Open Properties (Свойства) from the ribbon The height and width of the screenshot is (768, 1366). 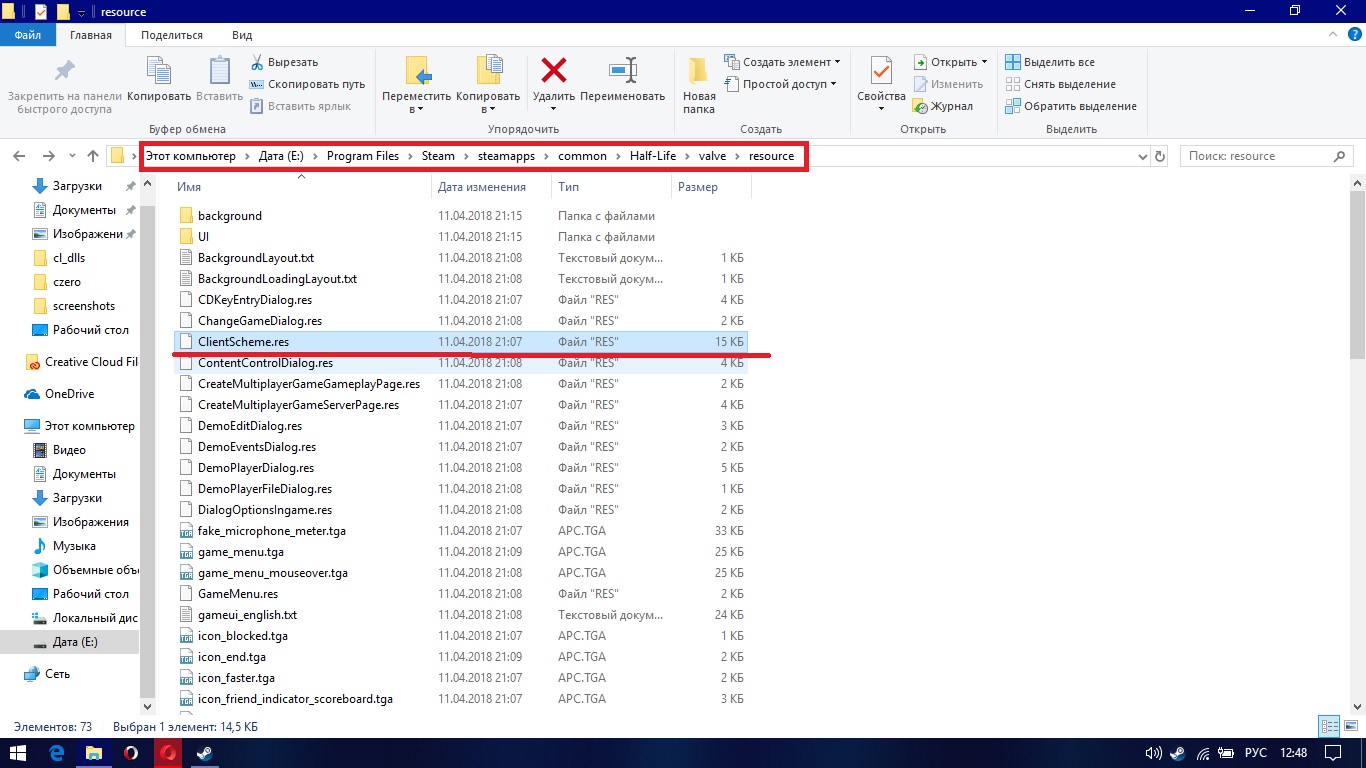pos(881,72)
